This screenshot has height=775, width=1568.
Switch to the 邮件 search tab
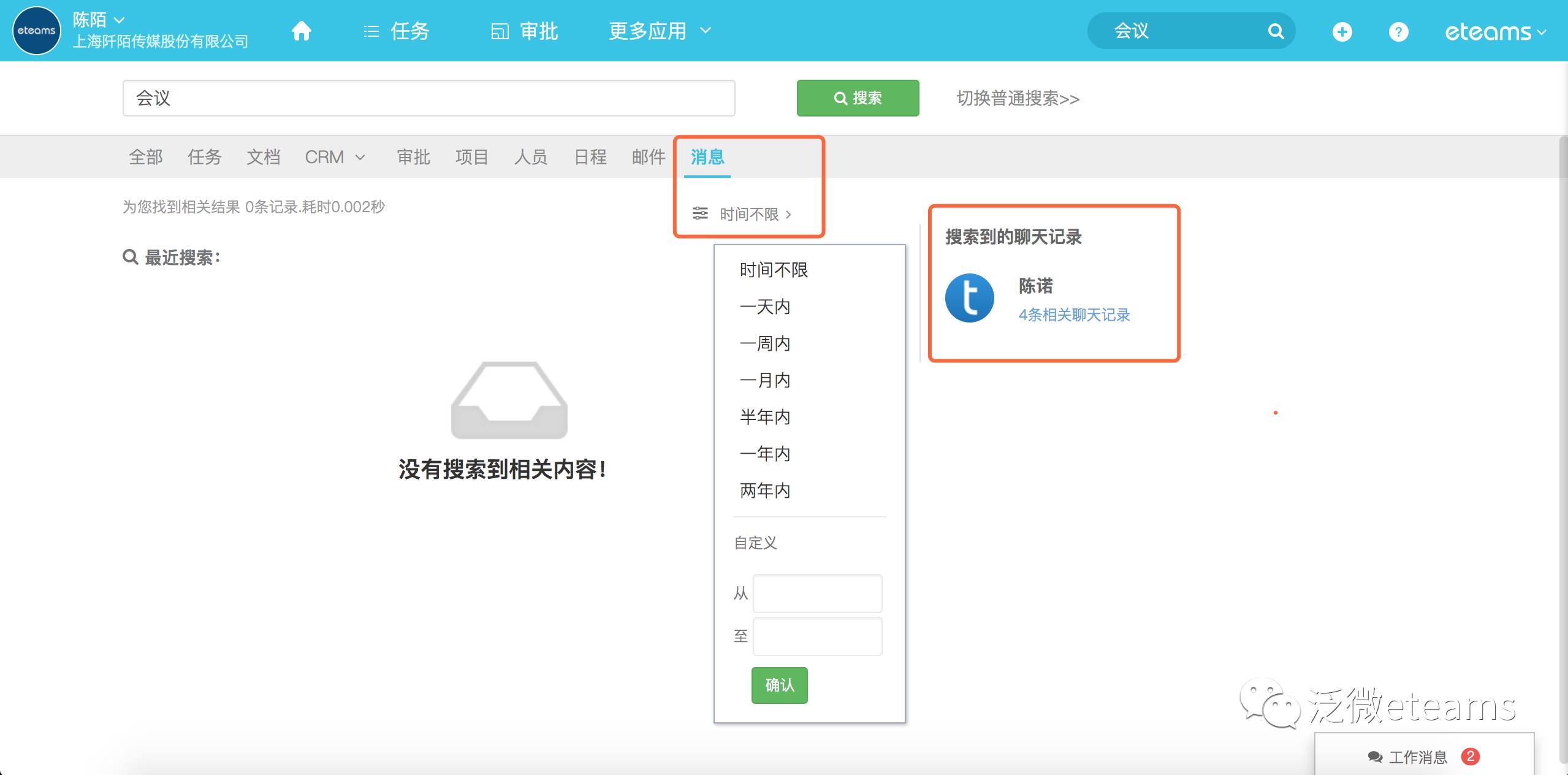coord(648,157)
